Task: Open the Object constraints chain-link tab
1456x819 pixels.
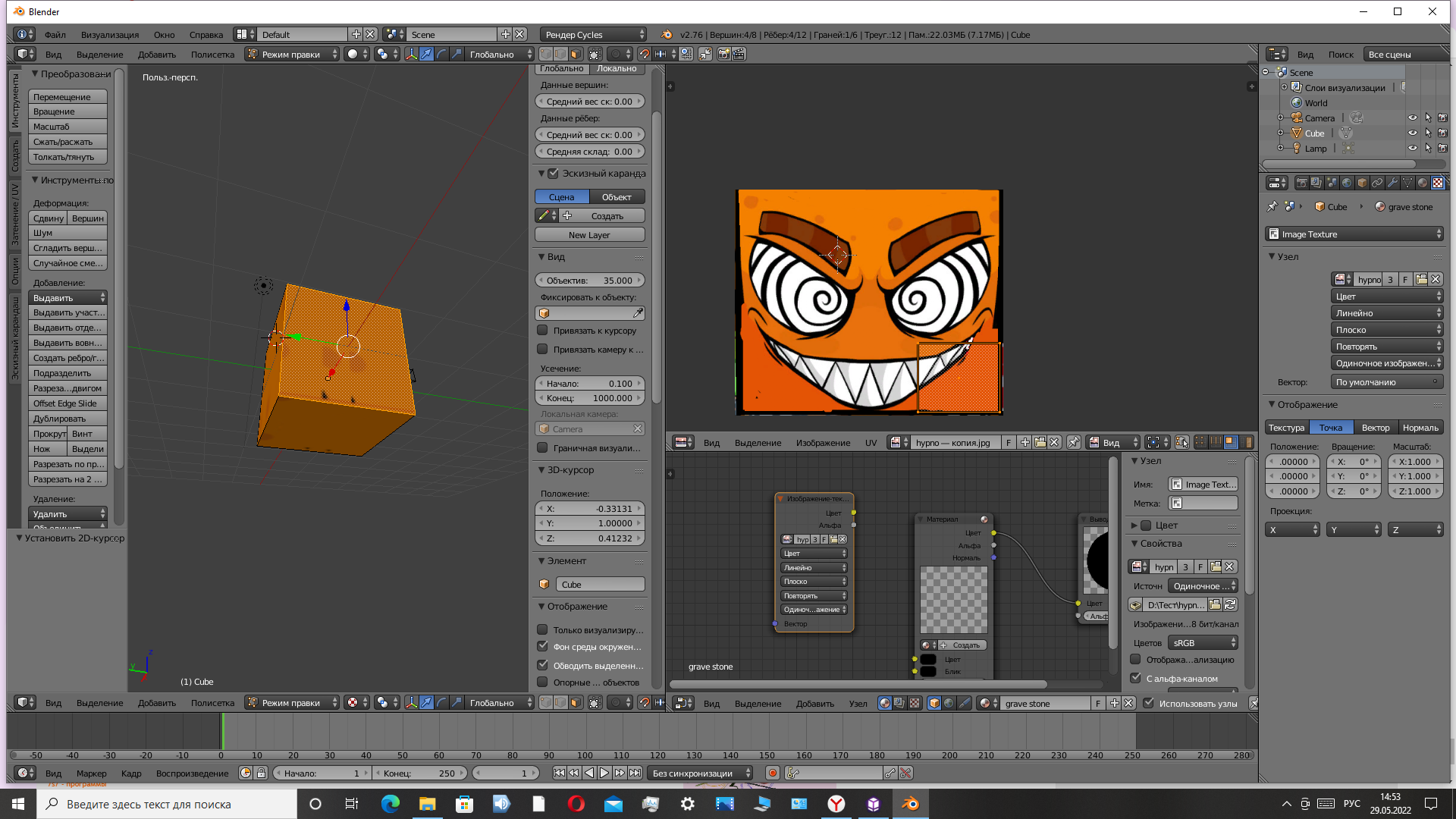Action: pyautogui.click(x=1377, y=183)
